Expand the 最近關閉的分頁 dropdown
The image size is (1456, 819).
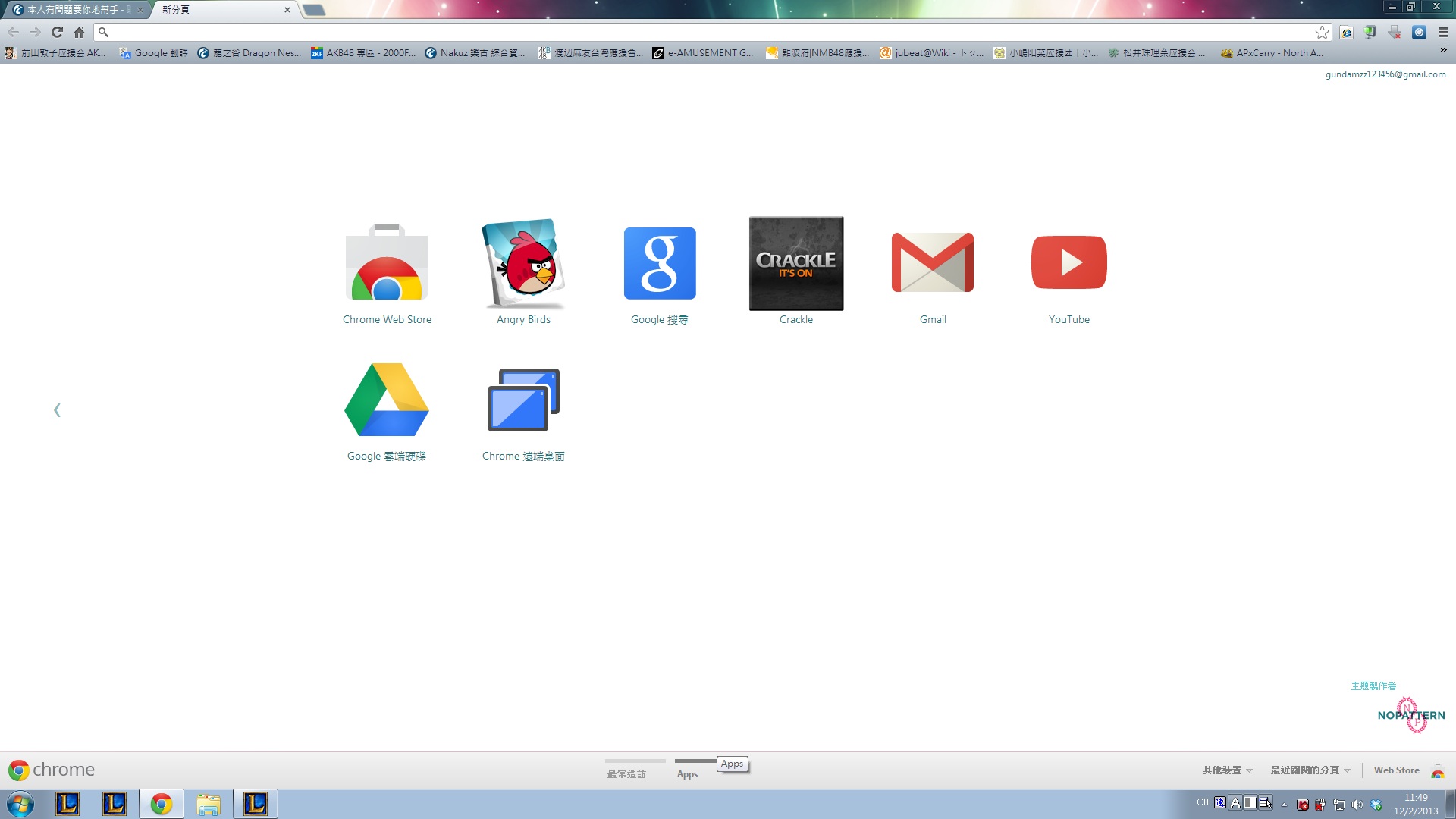click(x=1310, y=770)
